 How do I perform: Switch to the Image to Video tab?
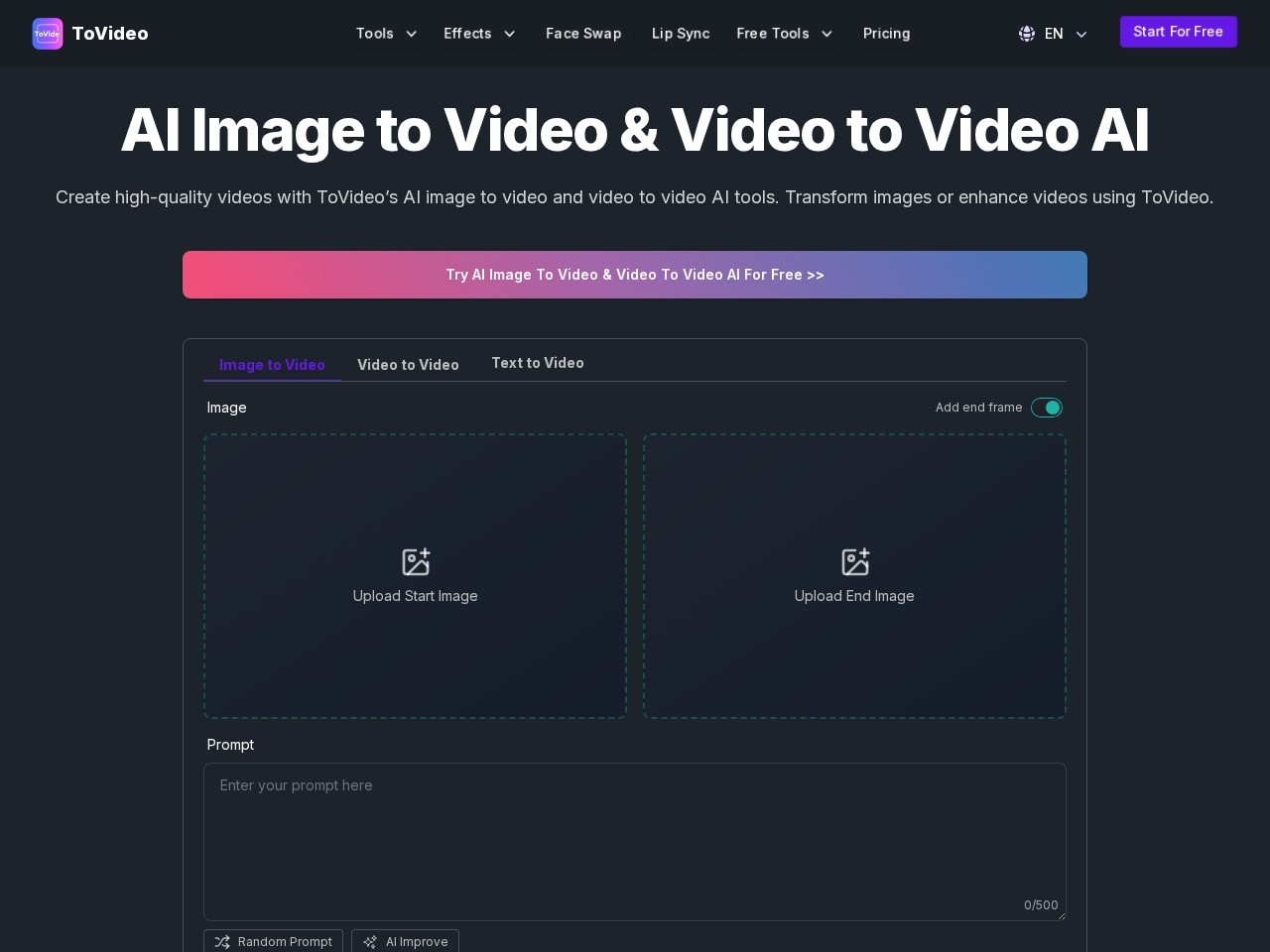tap(272, 365)
